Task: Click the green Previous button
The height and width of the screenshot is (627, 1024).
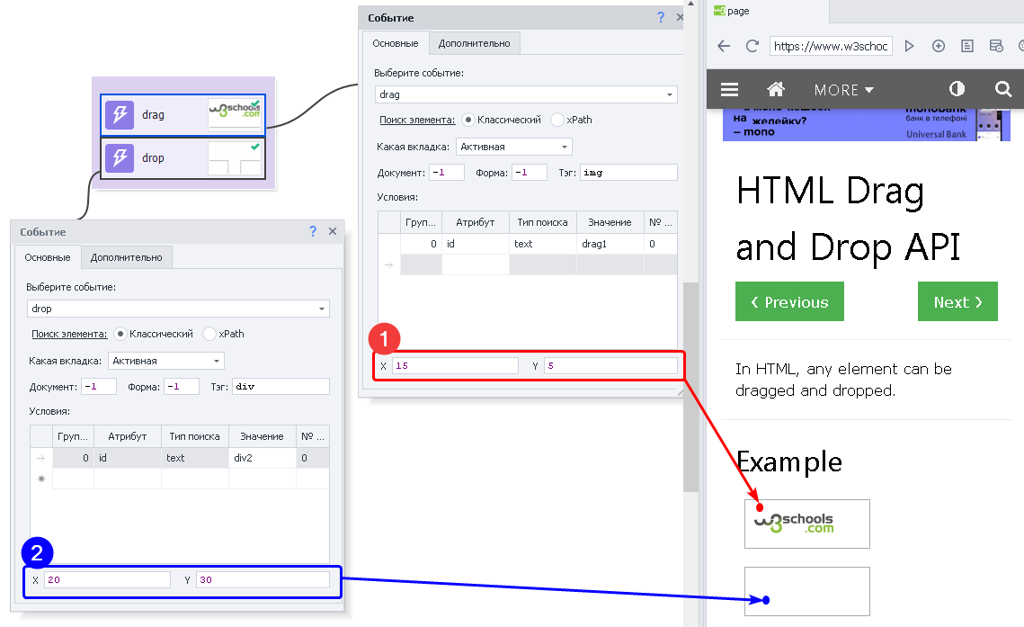Action: 789,302
